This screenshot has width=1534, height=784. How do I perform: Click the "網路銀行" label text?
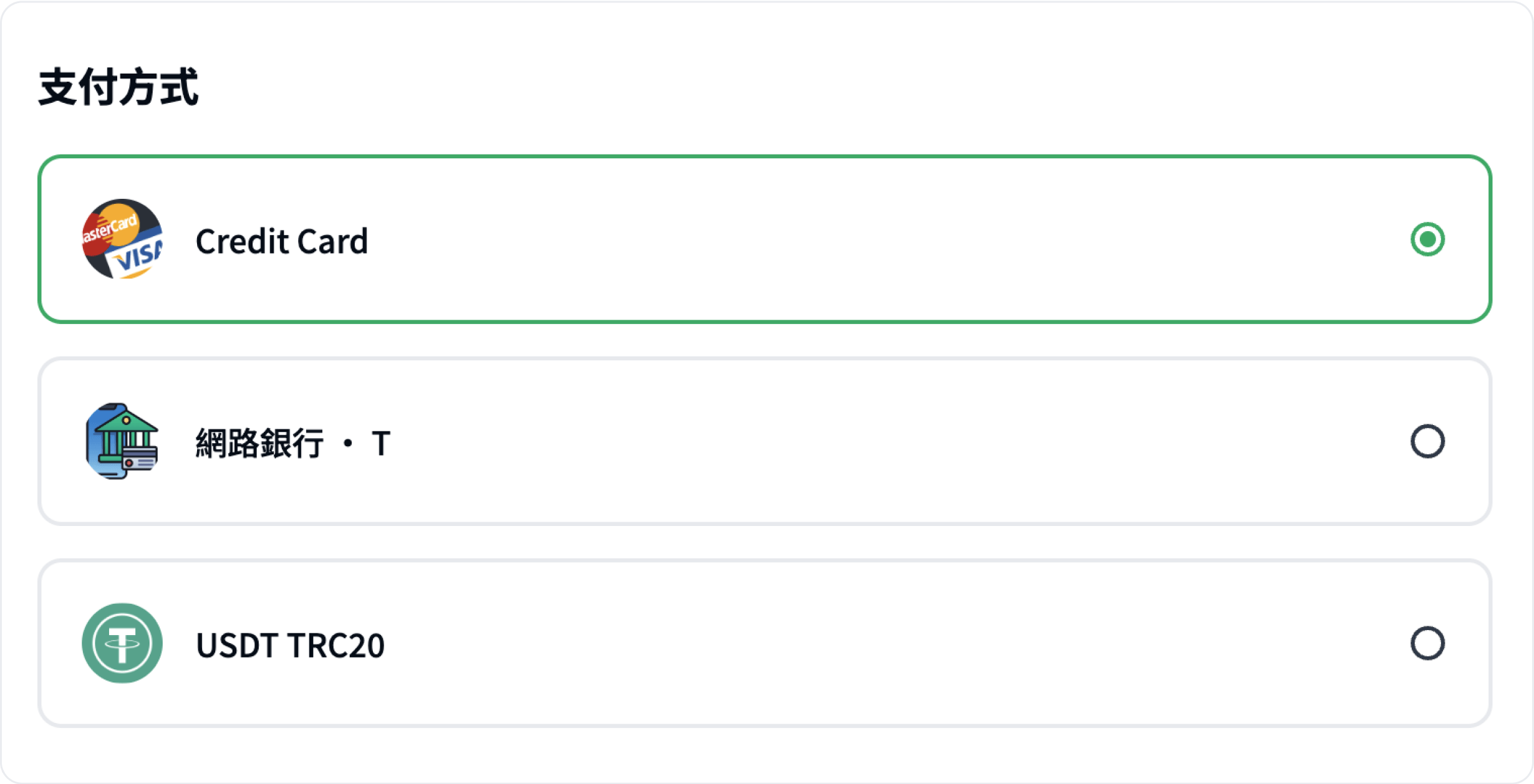259,444
